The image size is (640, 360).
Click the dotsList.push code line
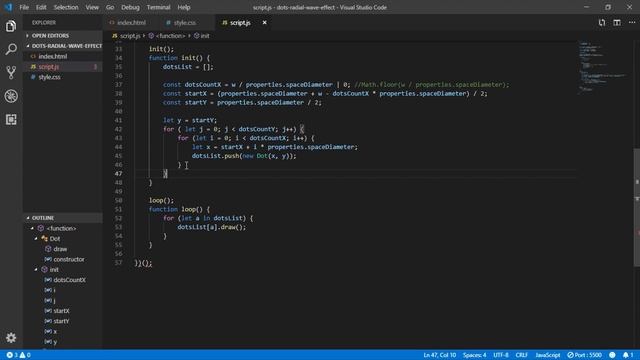coord(244,156)
